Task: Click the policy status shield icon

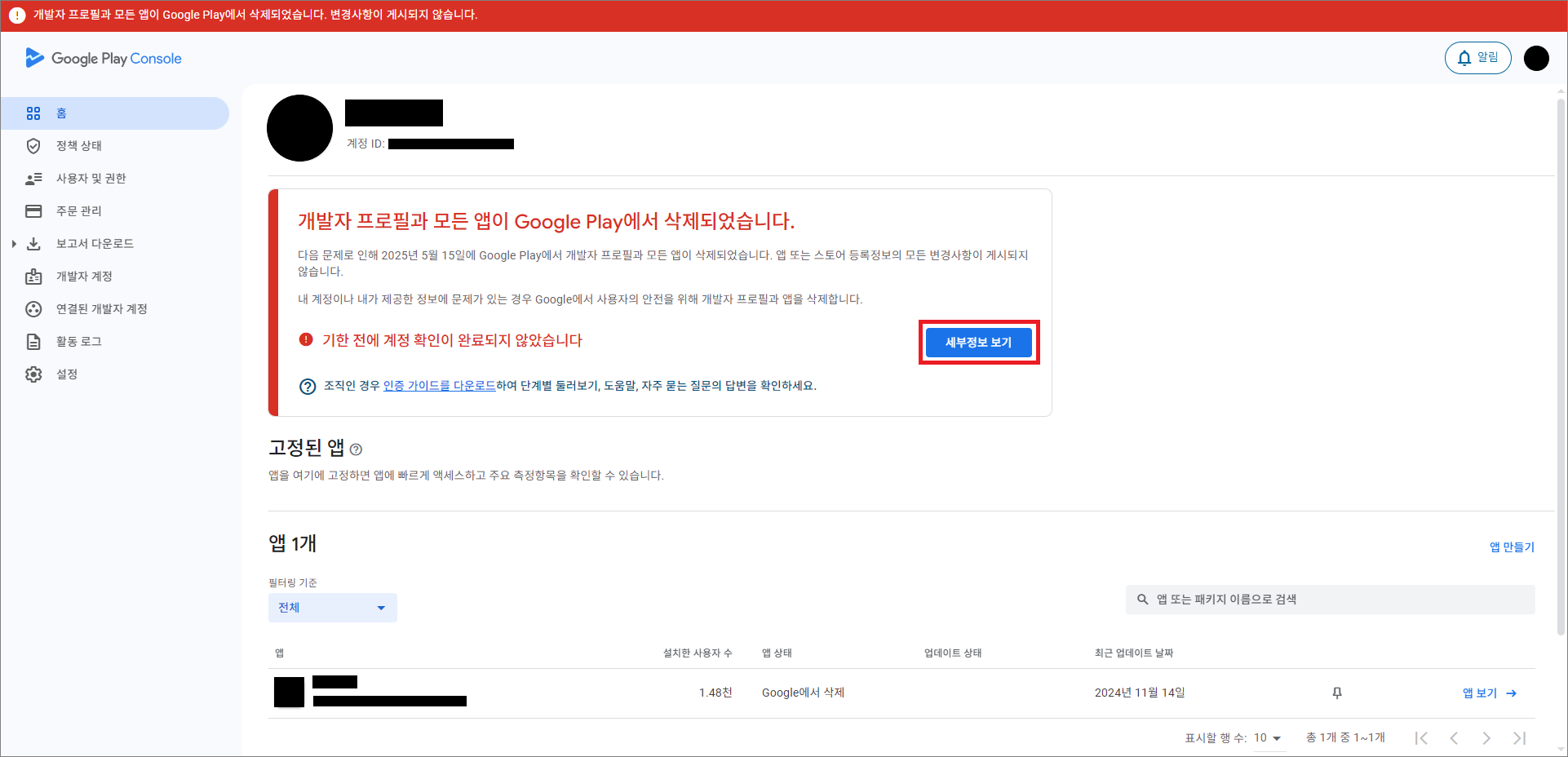Action: (x=33, y=146)
